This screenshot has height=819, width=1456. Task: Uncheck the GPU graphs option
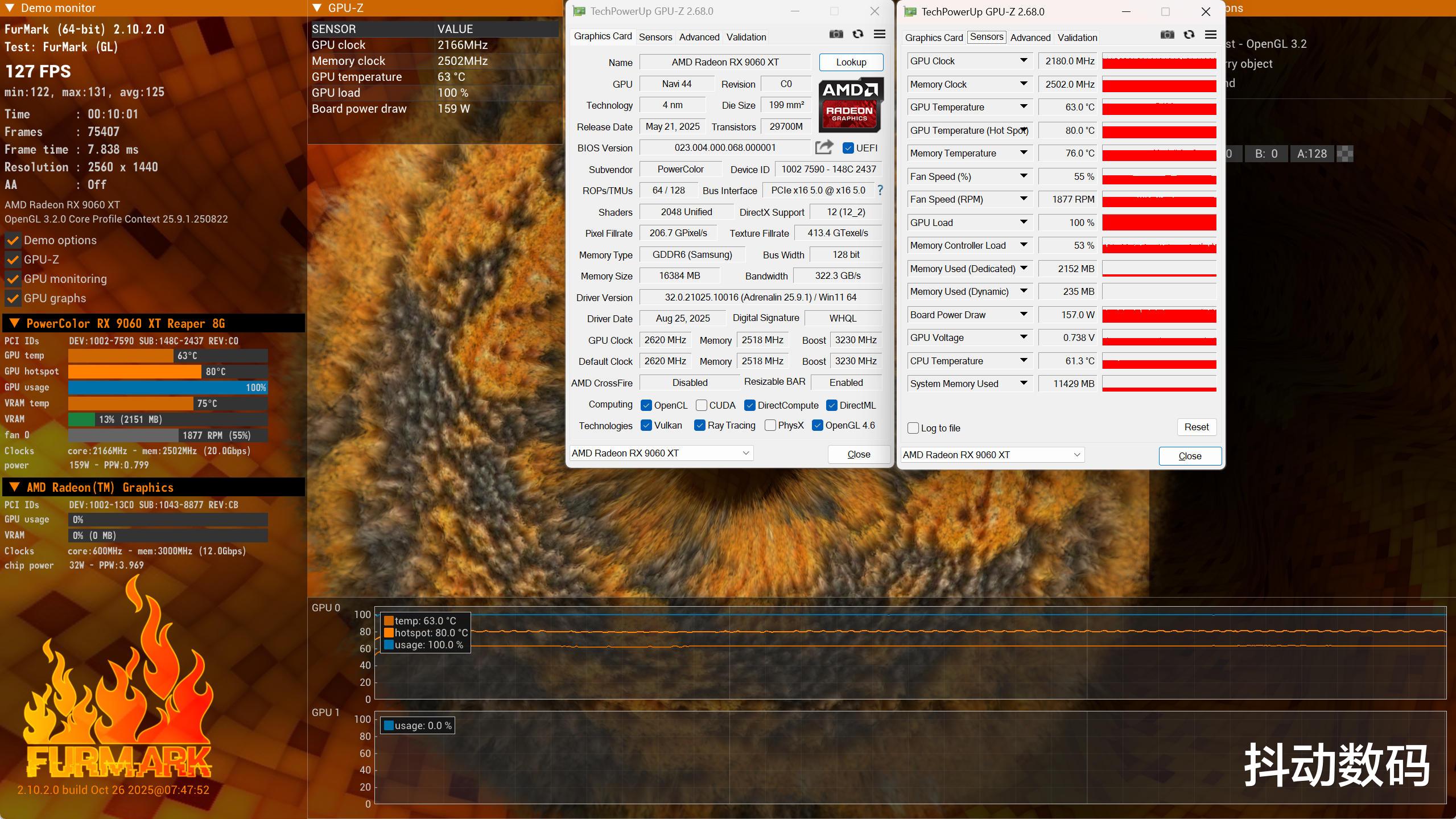coord(13,298)
